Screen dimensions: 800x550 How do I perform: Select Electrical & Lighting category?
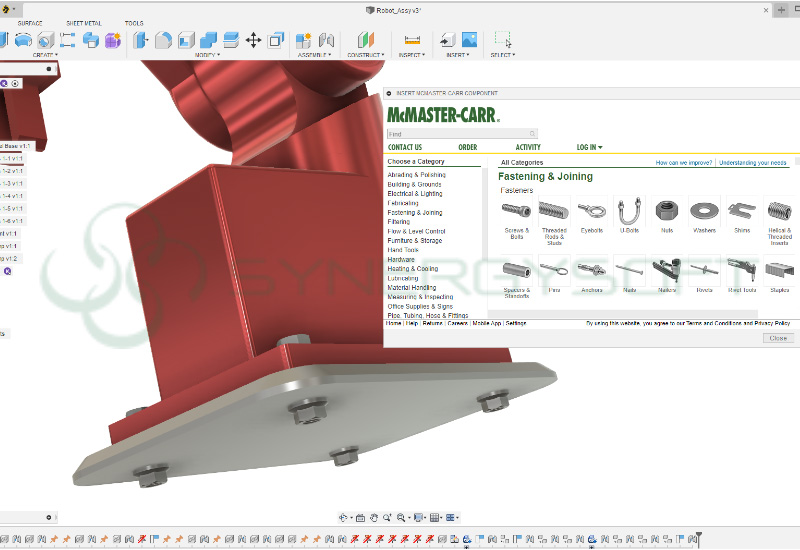click(x=415, y=193)
